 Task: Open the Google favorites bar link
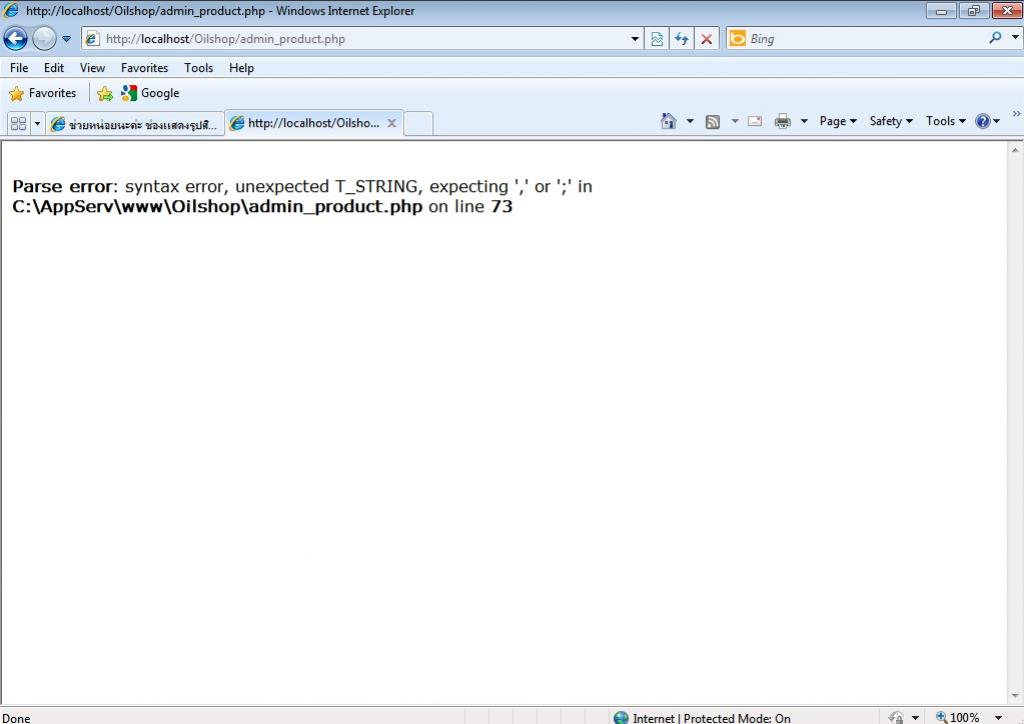click(x=150, y=93)
